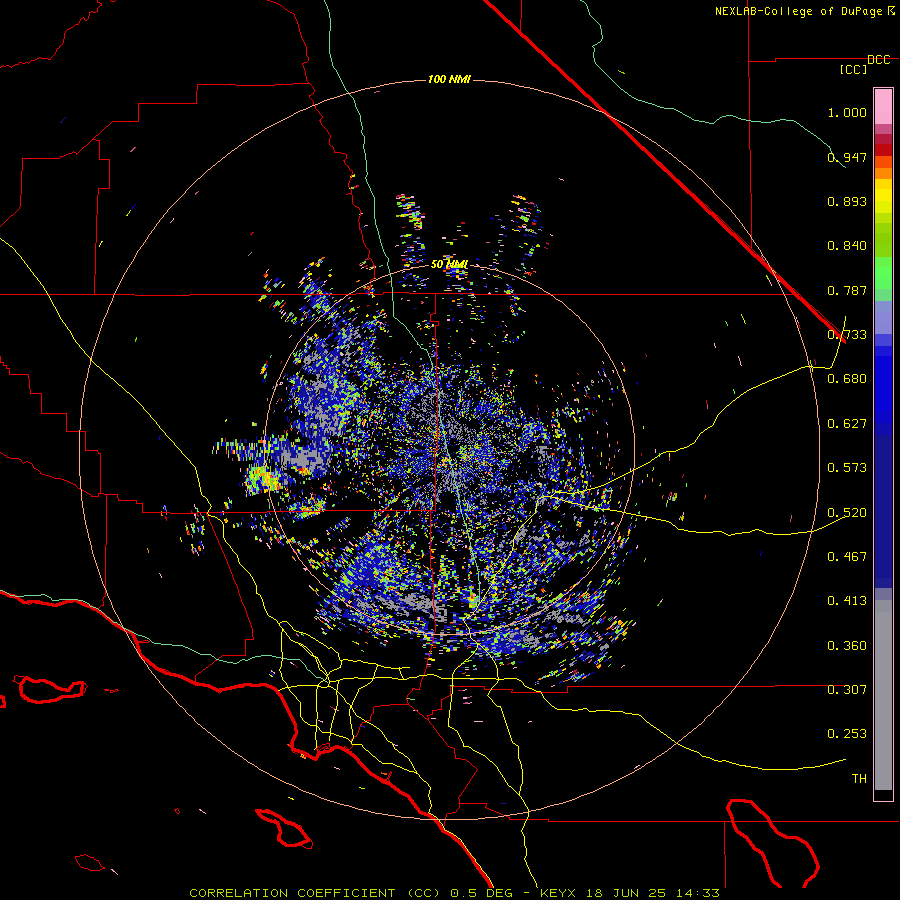
Task: Select the 0.947 scale value
Action: (x=847, y=157)
